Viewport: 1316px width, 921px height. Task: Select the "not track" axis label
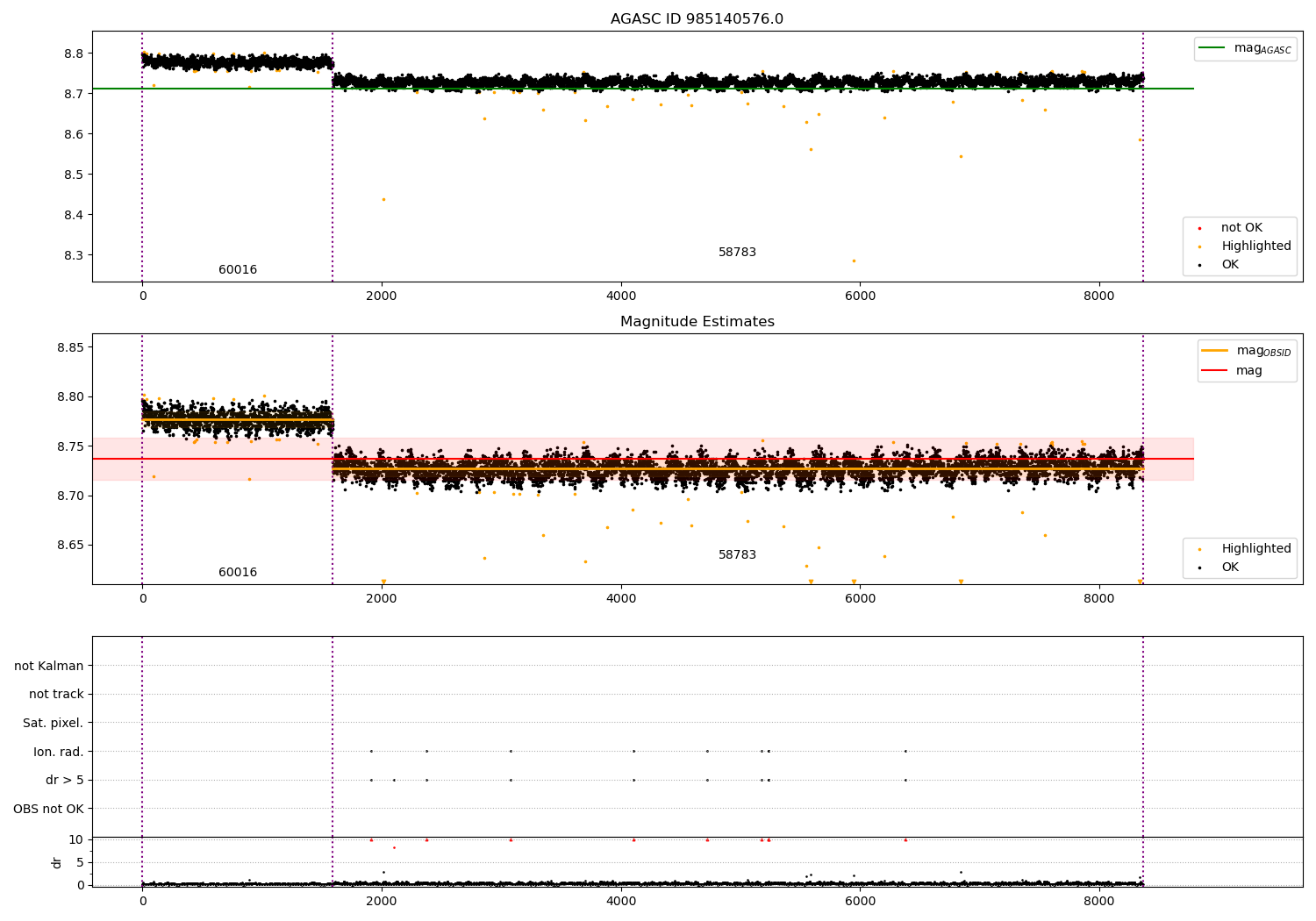[56, 695]
